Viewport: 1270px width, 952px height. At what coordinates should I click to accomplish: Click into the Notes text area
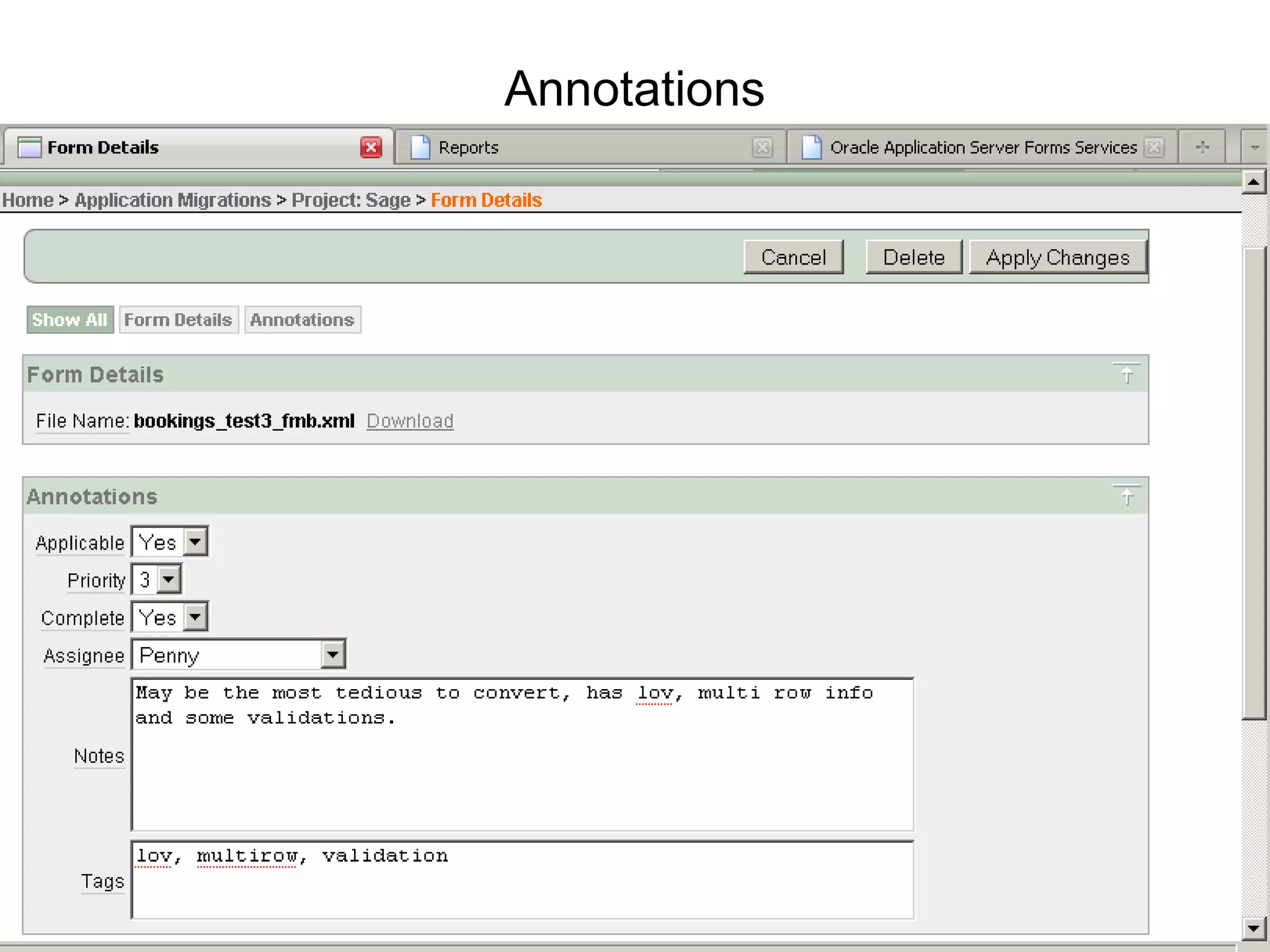point(522,754)
